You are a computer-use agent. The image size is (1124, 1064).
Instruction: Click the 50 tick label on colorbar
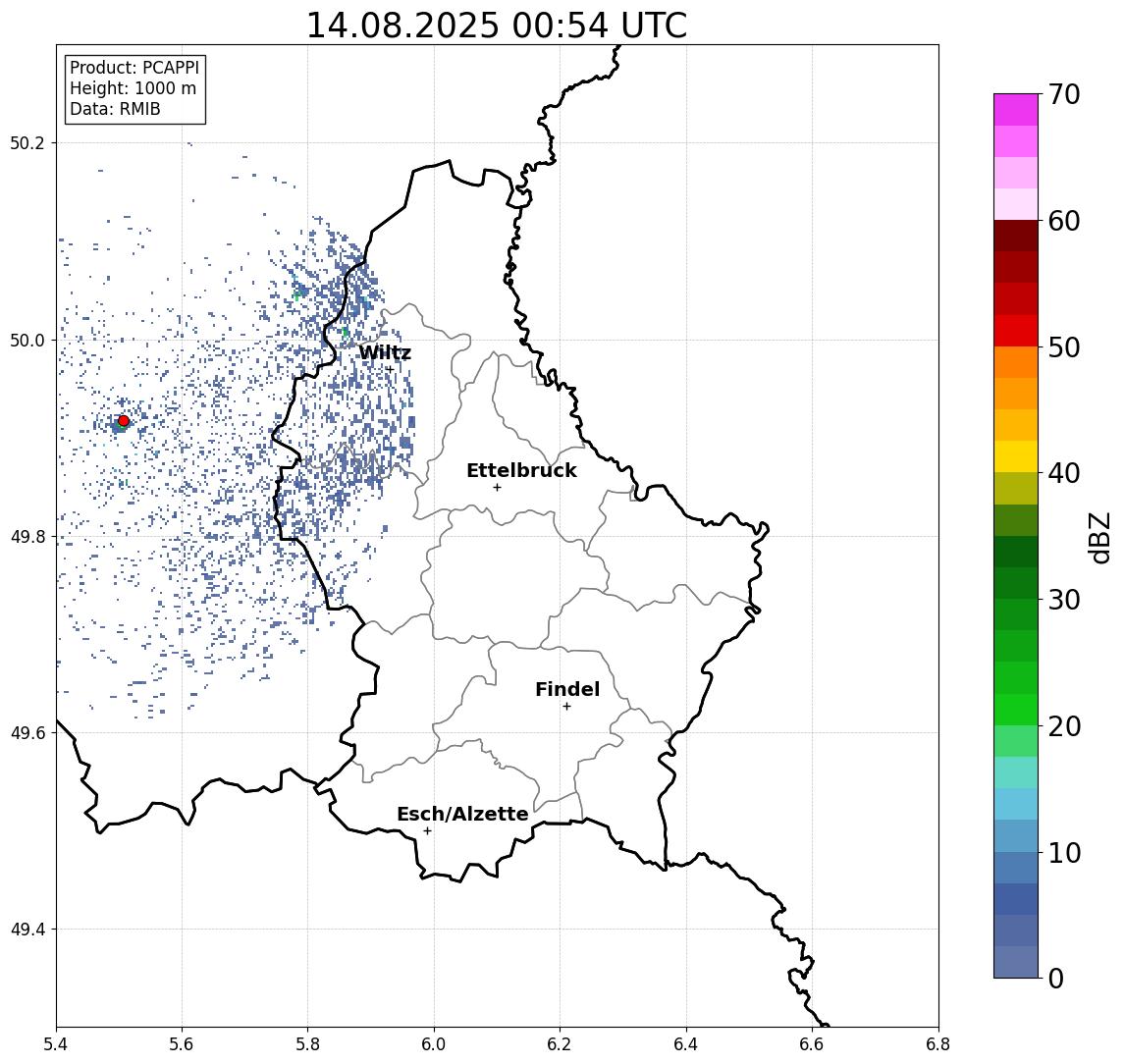[1064, 347]
